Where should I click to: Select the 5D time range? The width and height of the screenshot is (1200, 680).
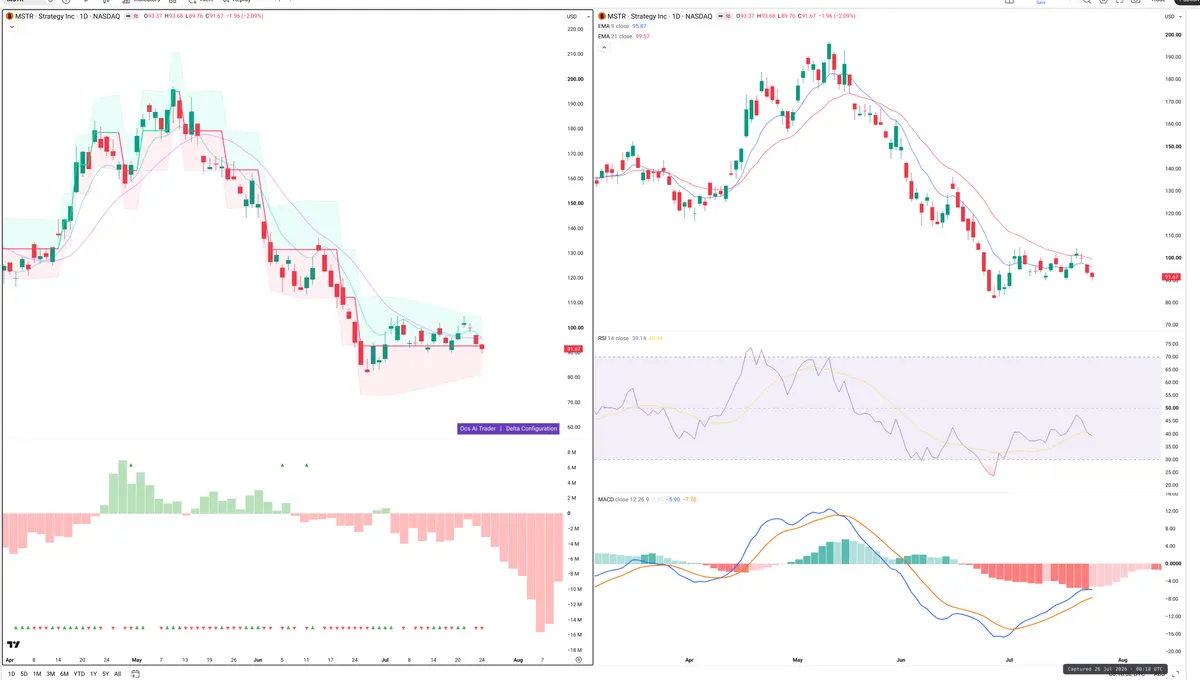click(x=23, y=674)
